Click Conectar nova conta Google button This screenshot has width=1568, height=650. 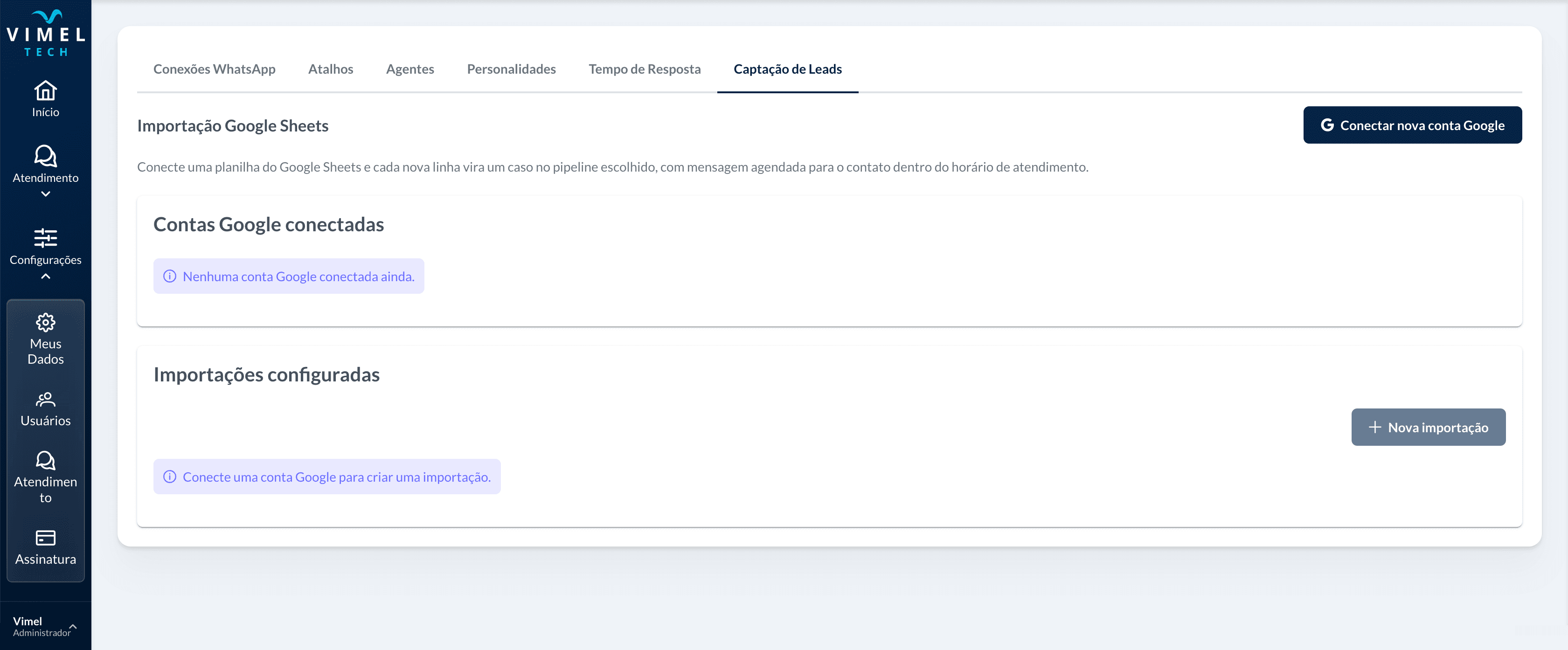click(x=1412, y=125)
